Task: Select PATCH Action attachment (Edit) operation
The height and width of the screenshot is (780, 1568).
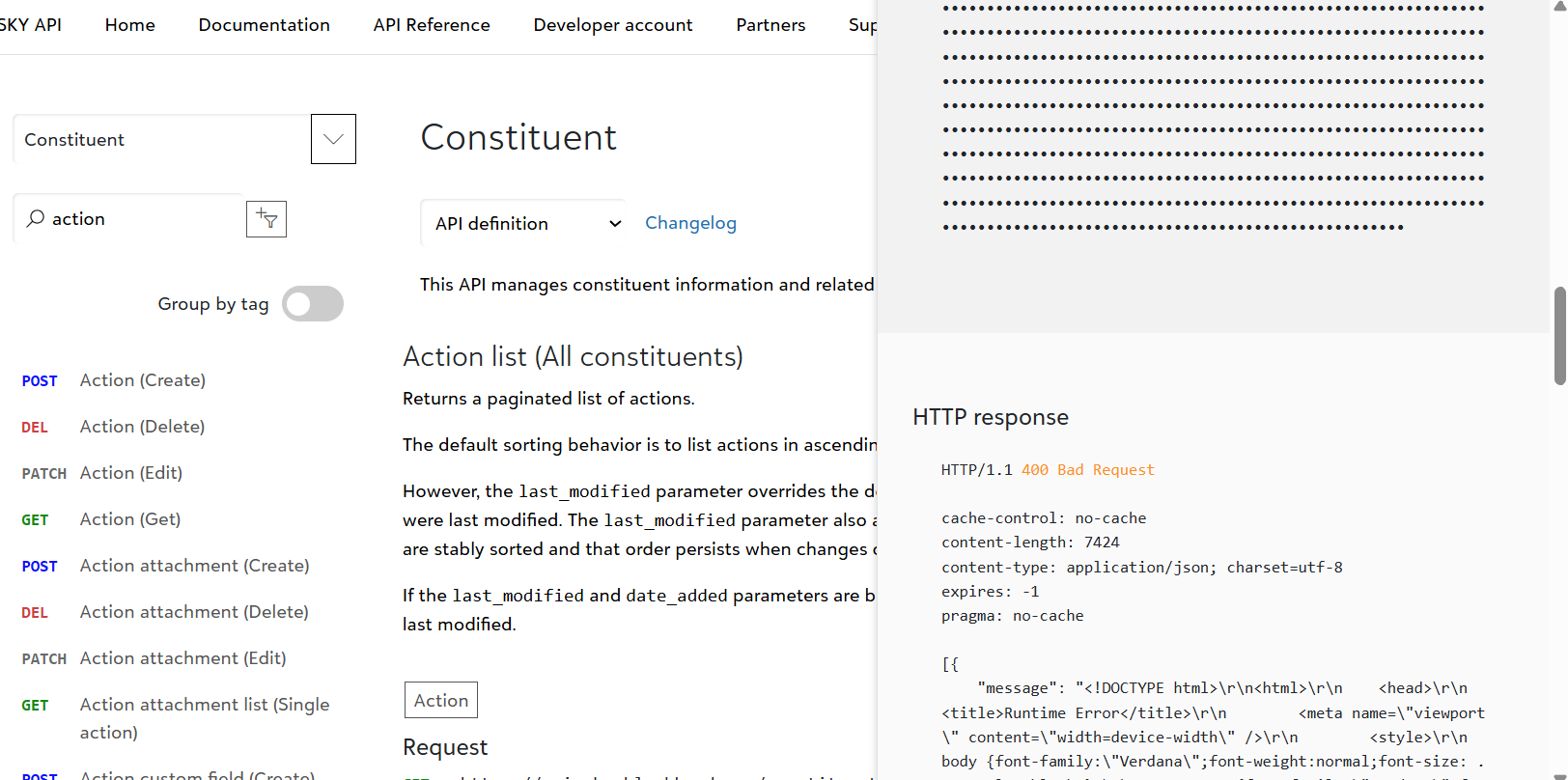Action: coord(154,658)
